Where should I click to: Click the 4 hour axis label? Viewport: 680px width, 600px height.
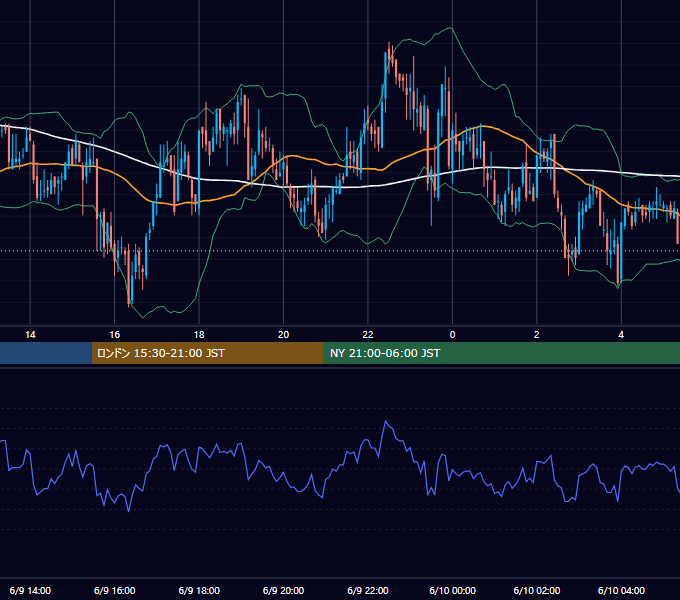click(x=621, y=335)
